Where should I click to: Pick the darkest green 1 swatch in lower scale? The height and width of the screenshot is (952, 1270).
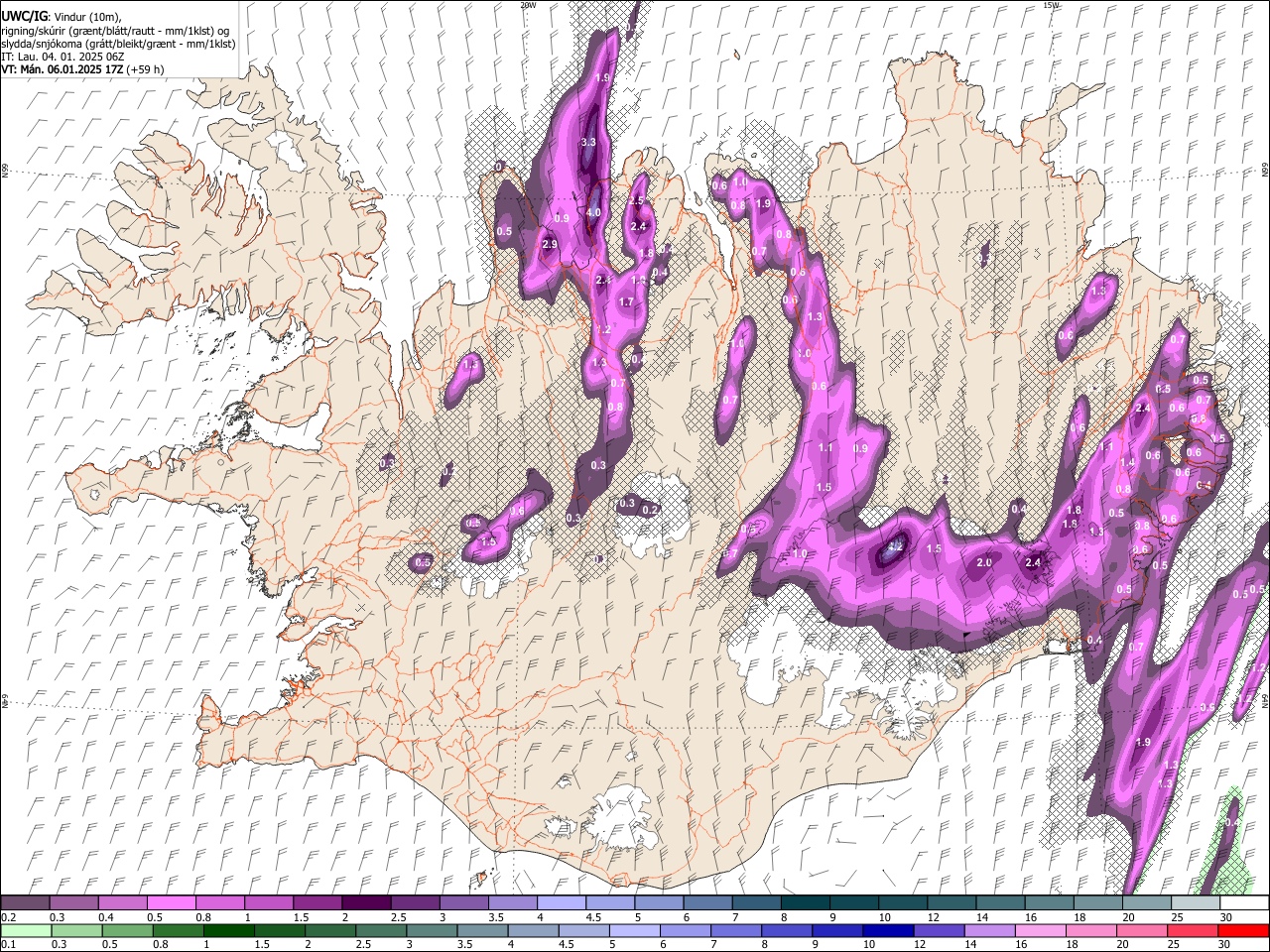tap(229, 930)
